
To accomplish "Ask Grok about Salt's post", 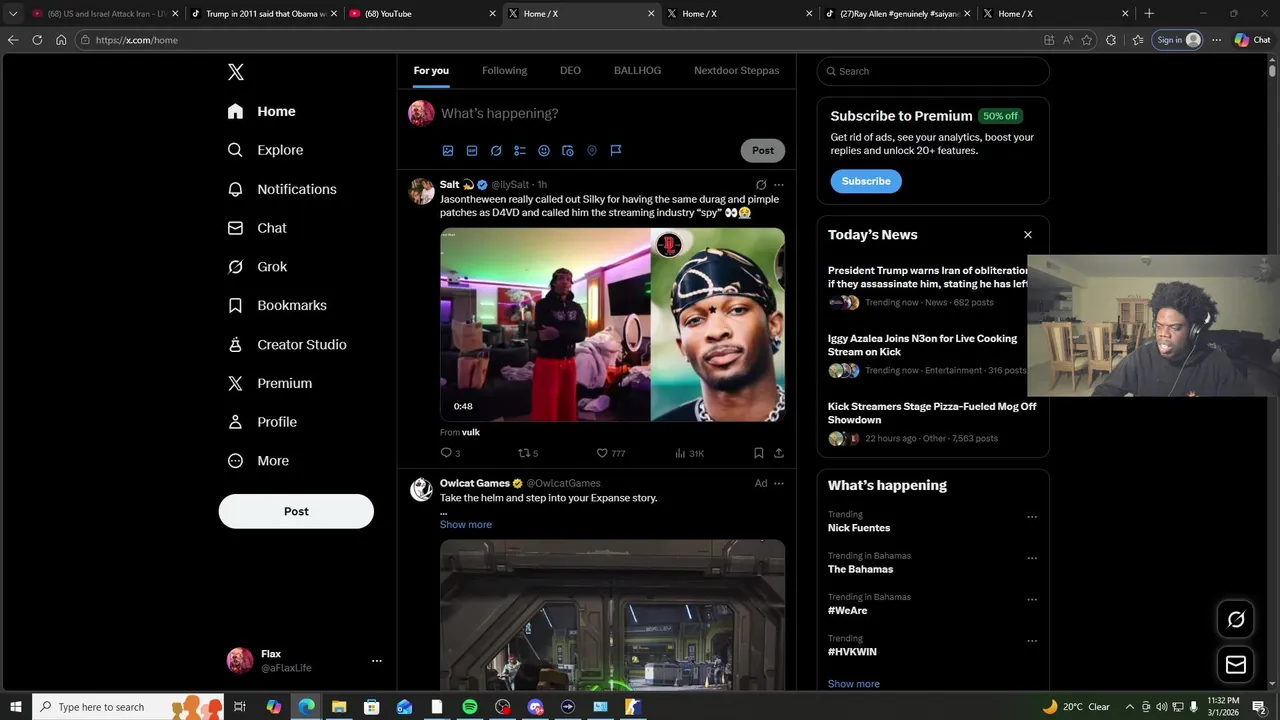I will (761, 185).
